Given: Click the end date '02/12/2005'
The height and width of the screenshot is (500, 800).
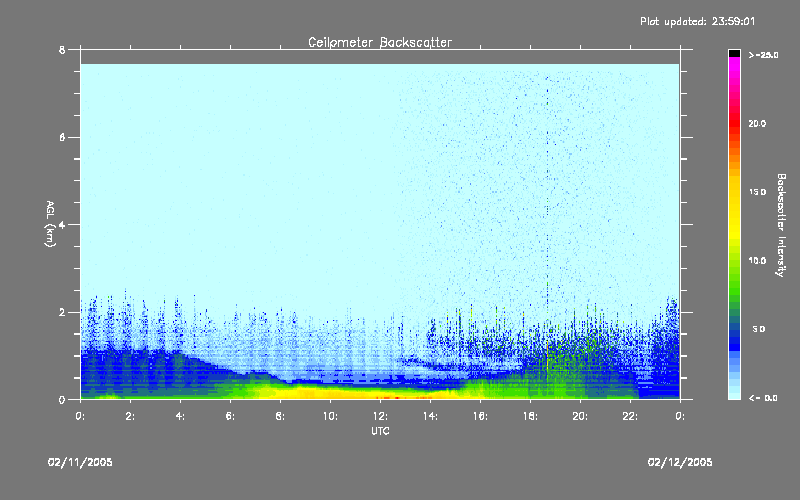Looking at the screenshot, I should pyautogui.click(x=680, y=462).
